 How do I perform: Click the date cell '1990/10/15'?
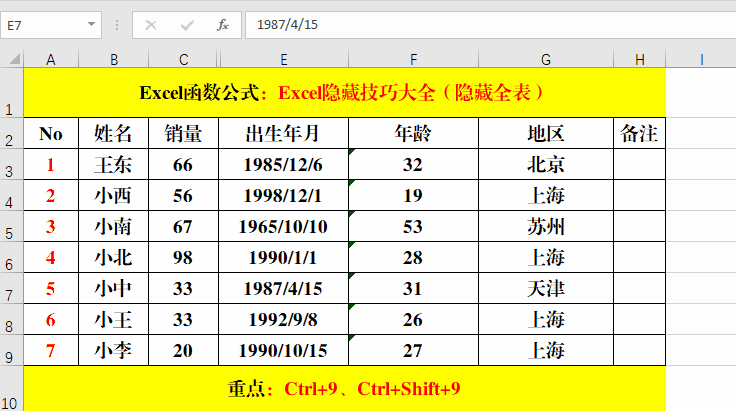pyautogui.click(x=284, y=350)
